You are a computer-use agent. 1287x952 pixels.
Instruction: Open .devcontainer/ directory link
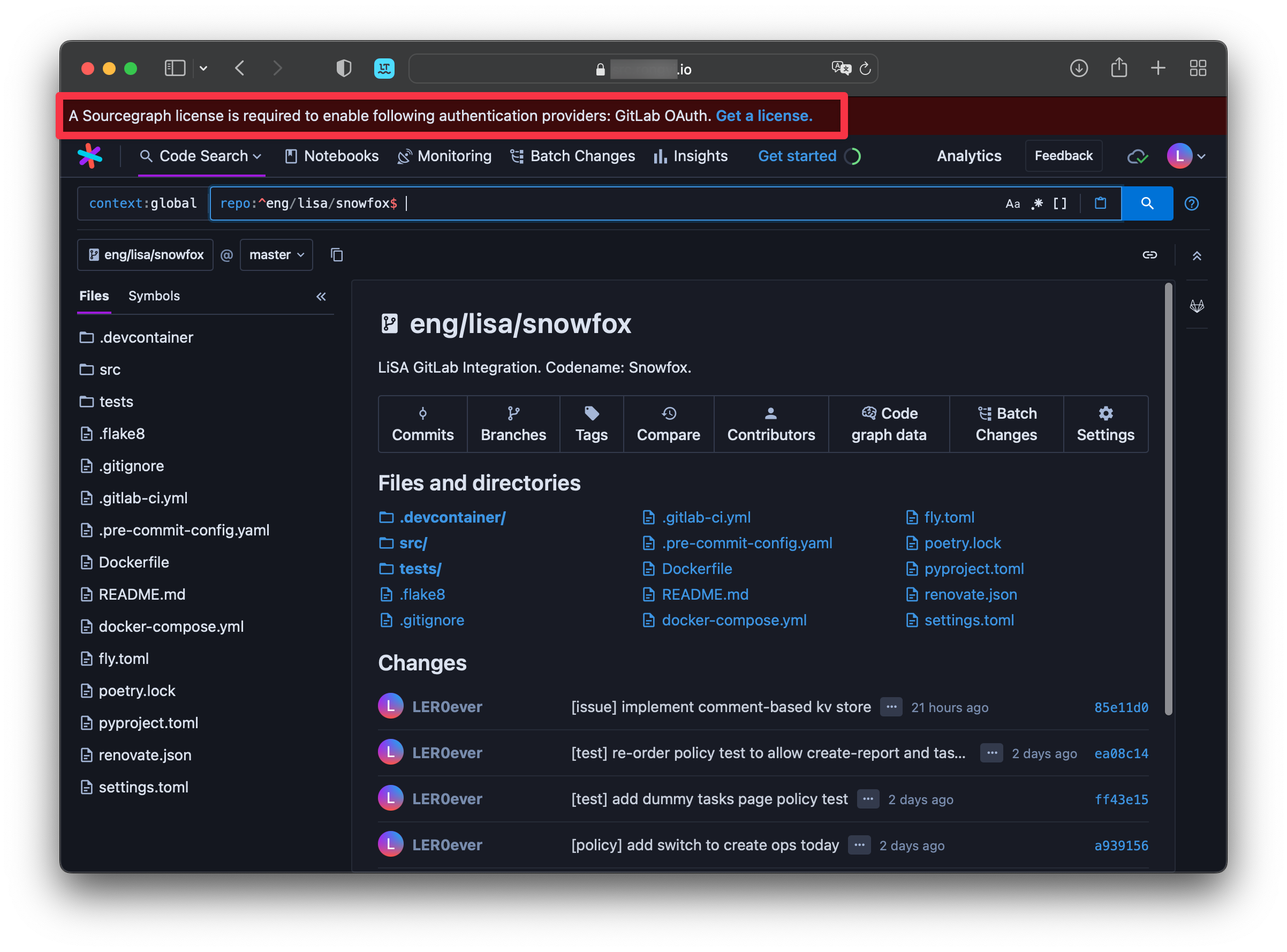[452, 517]
